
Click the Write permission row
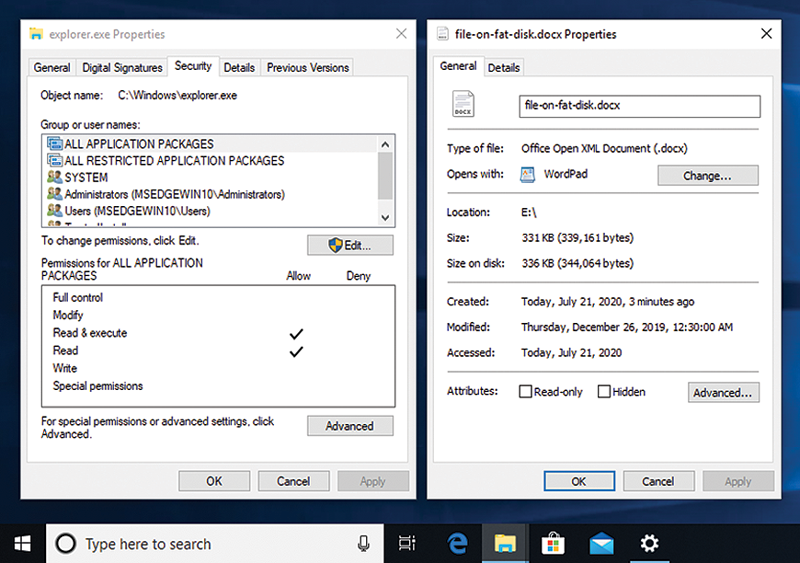tap(218, 368)
